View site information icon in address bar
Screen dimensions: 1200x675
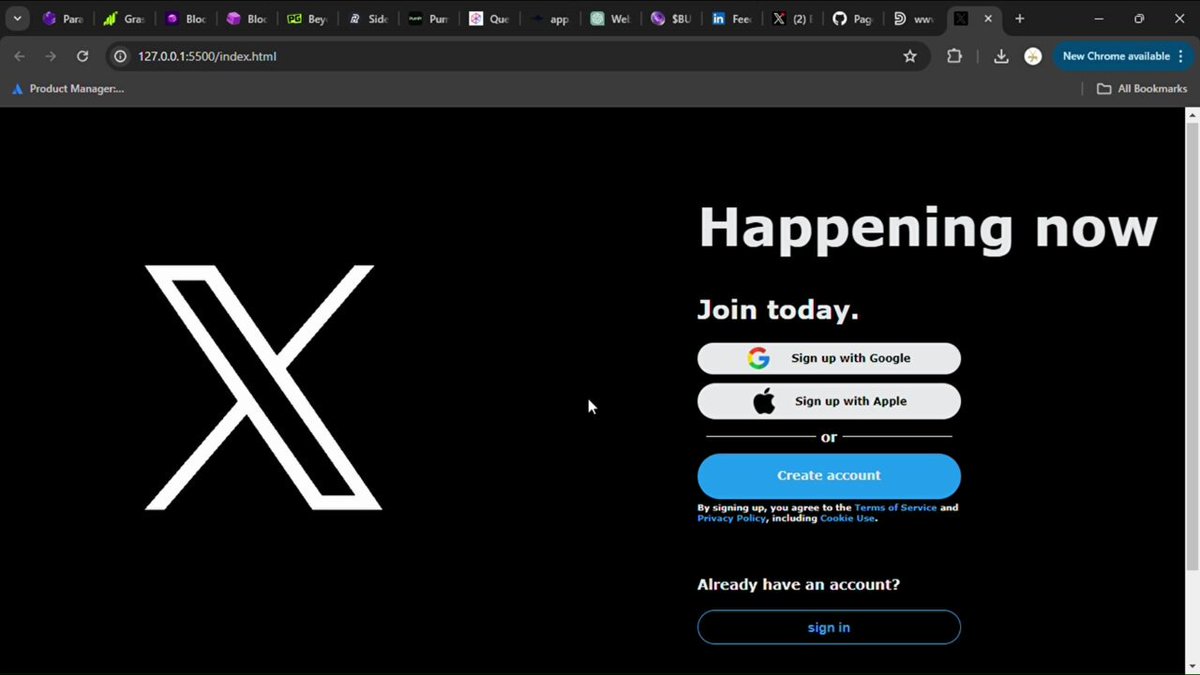click(120, 56)
